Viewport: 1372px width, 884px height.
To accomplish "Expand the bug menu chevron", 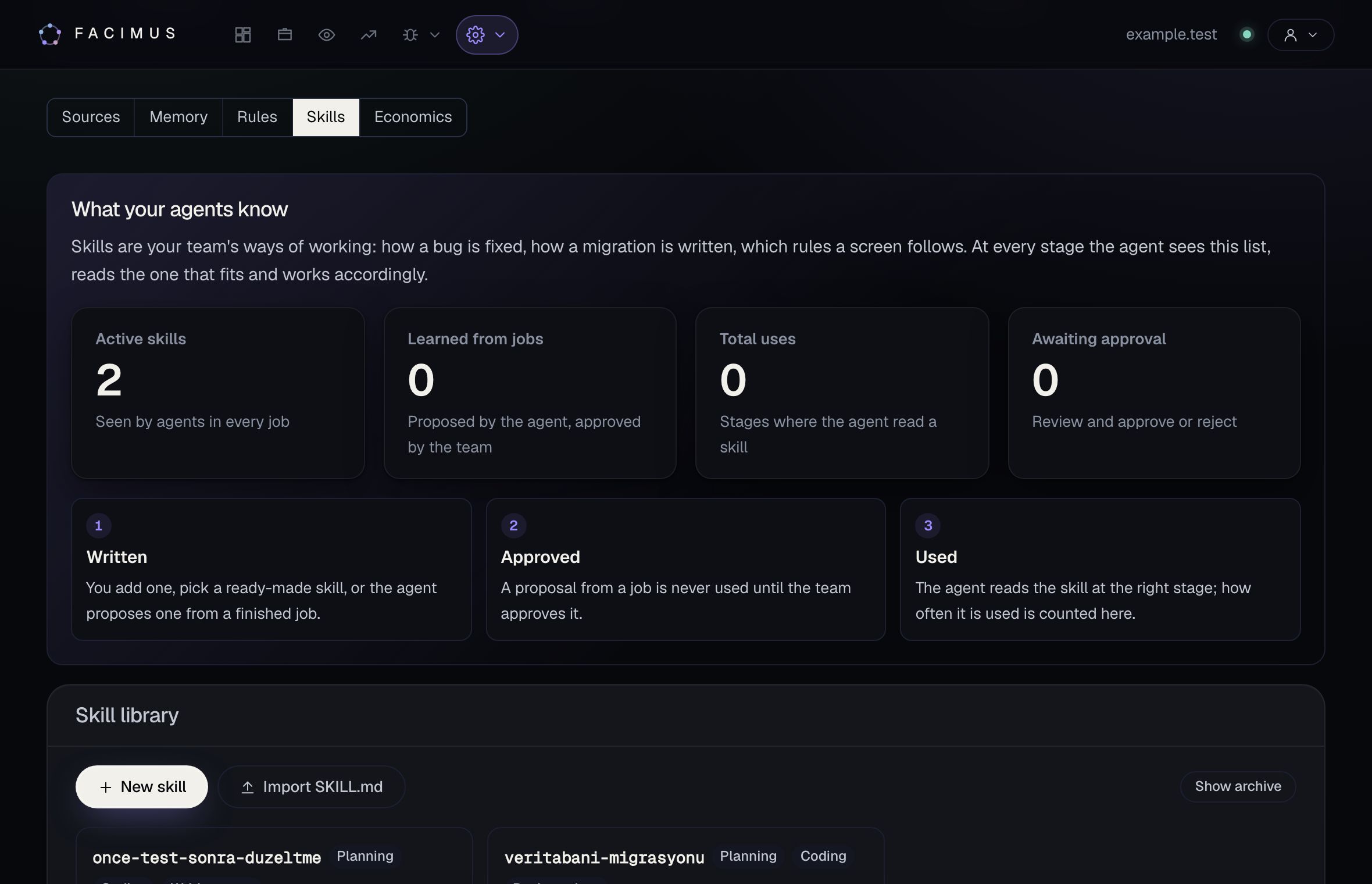I will tap(434, 35).
